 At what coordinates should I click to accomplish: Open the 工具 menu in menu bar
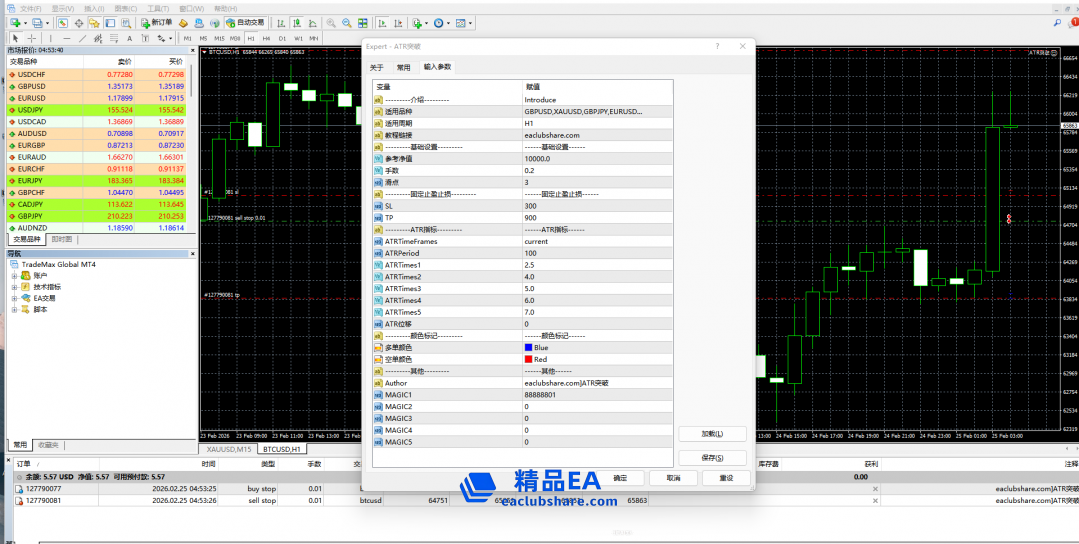tap(158, 8)
